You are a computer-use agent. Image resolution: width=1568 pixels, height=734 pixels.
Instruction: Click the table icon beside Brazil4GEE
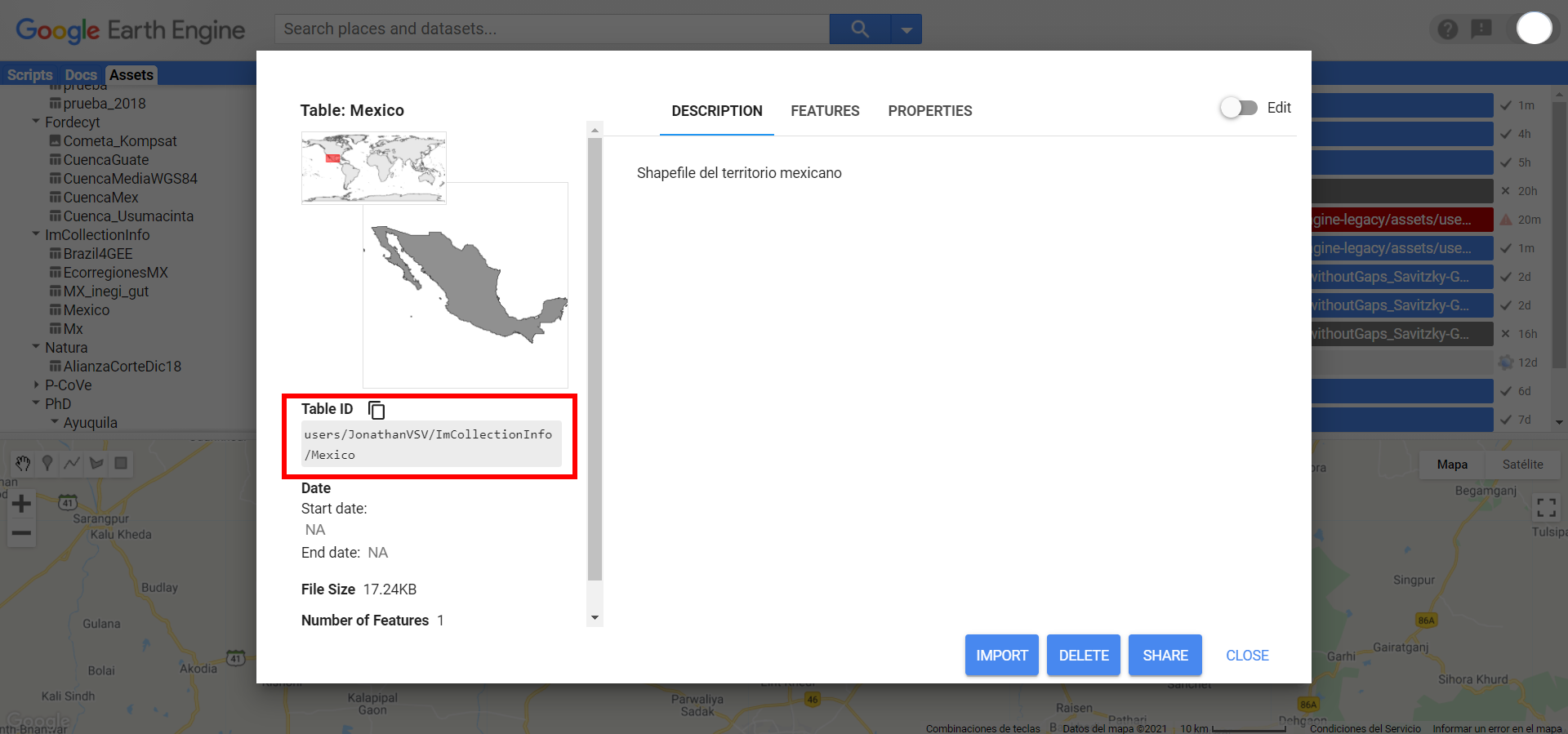(56, 253)
